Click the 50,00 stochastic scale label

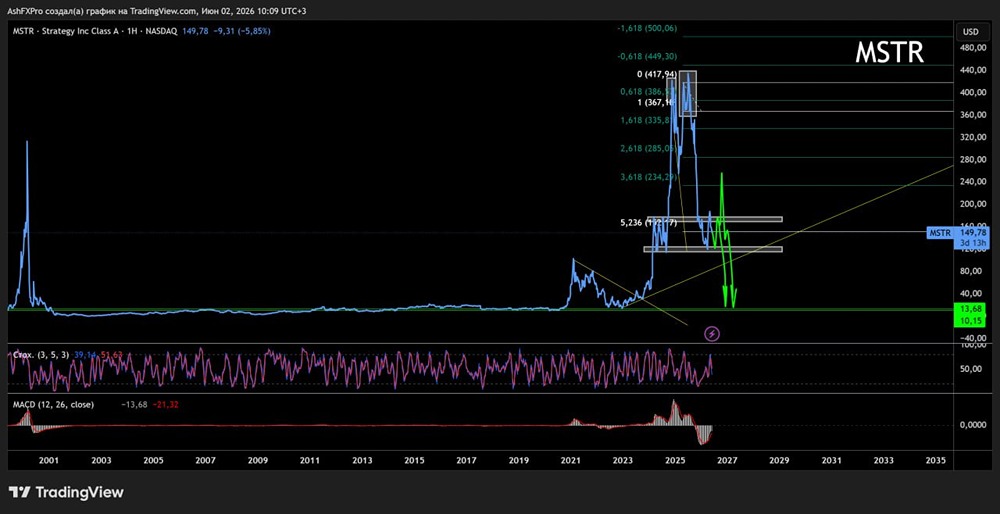point(972,369)
